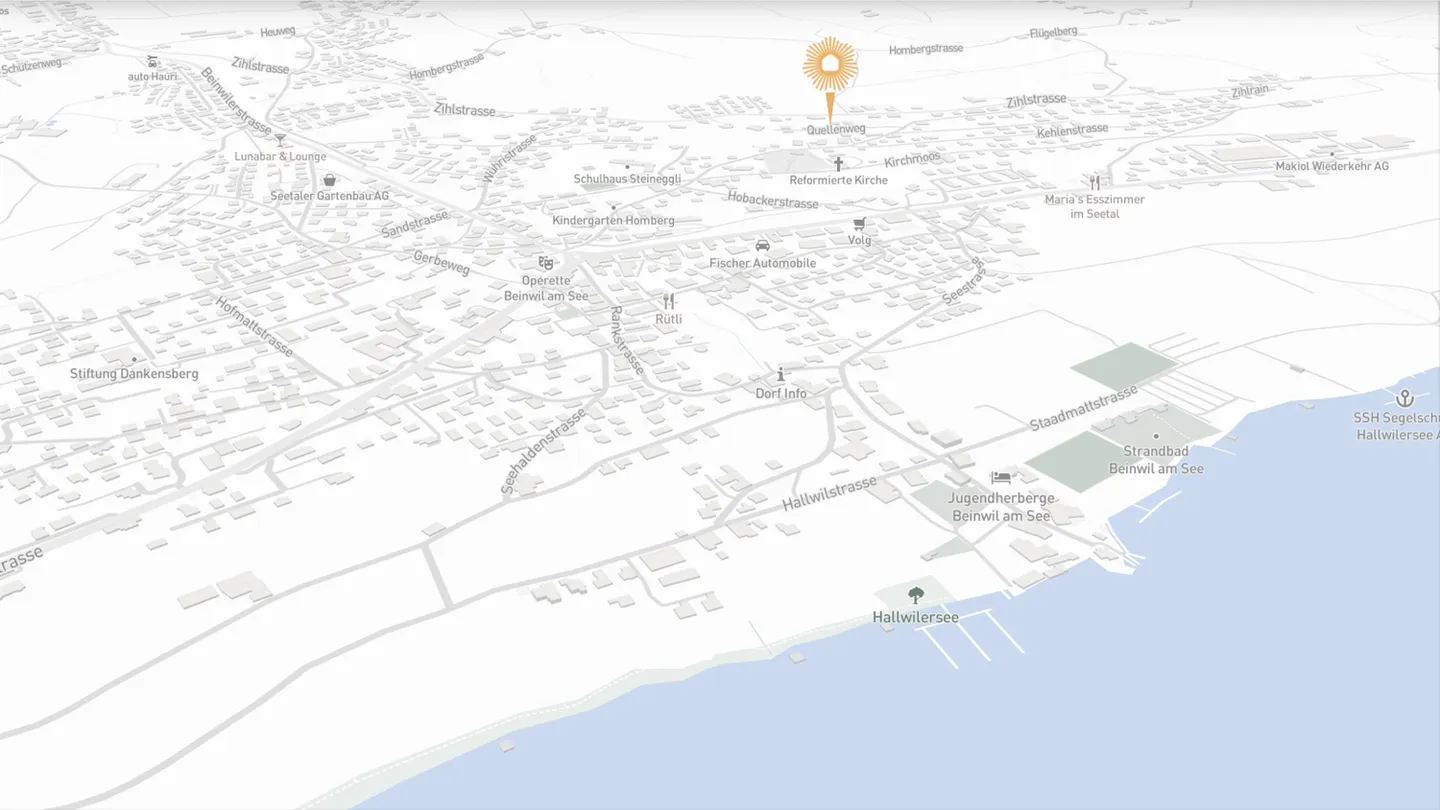1440x810 pixels.
Task: Click the Kindergarten Homberg label
Action: (613, 220)
